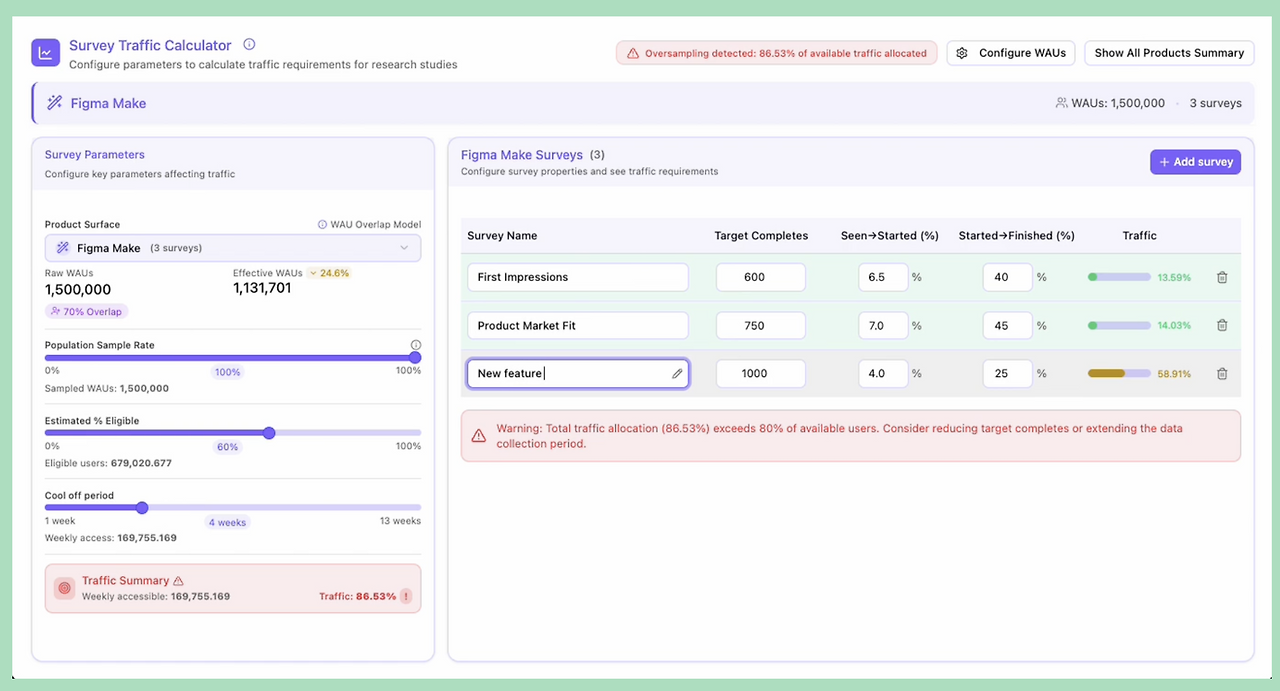Click Weekly access: 169,755.169 text

tap(111, 538)
